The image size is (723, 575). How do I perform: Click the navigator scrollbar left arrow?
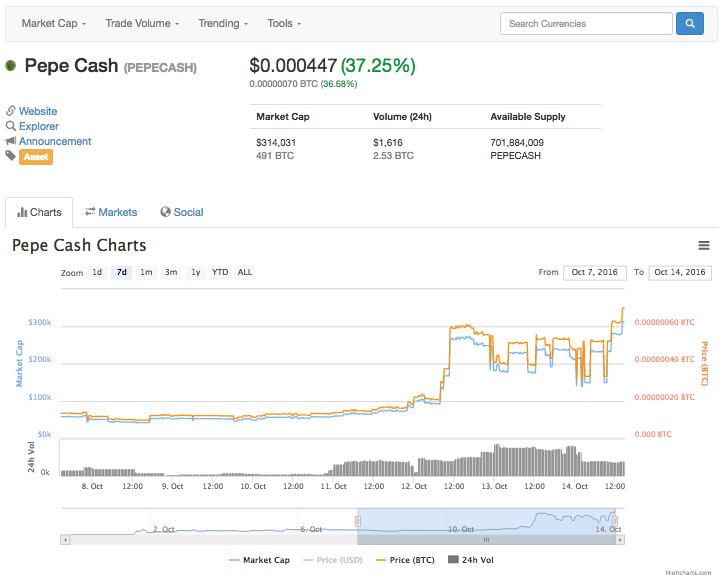65,539
